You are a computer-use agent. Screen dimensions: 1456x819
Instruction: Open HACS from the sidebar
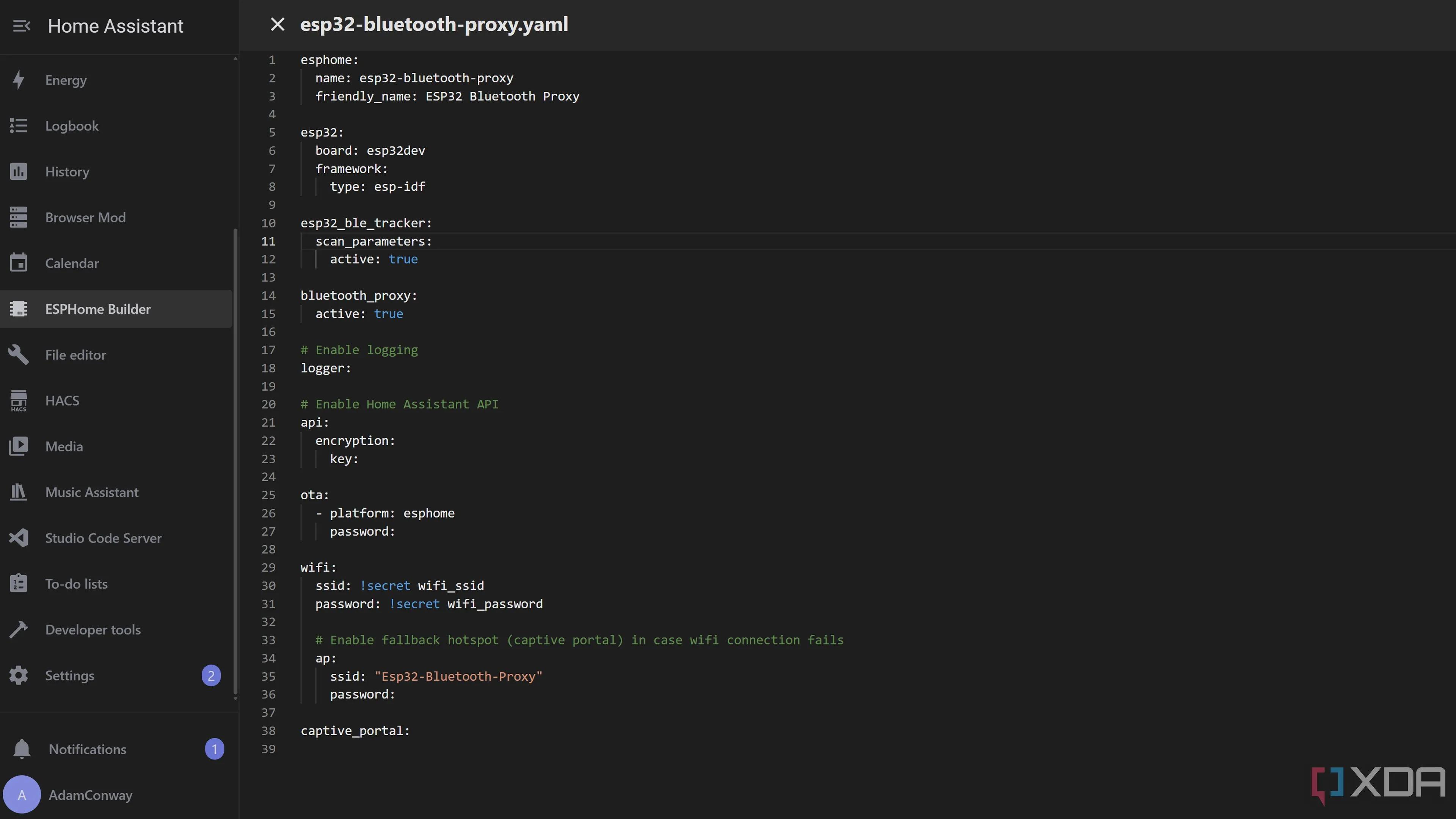[116, 400]
